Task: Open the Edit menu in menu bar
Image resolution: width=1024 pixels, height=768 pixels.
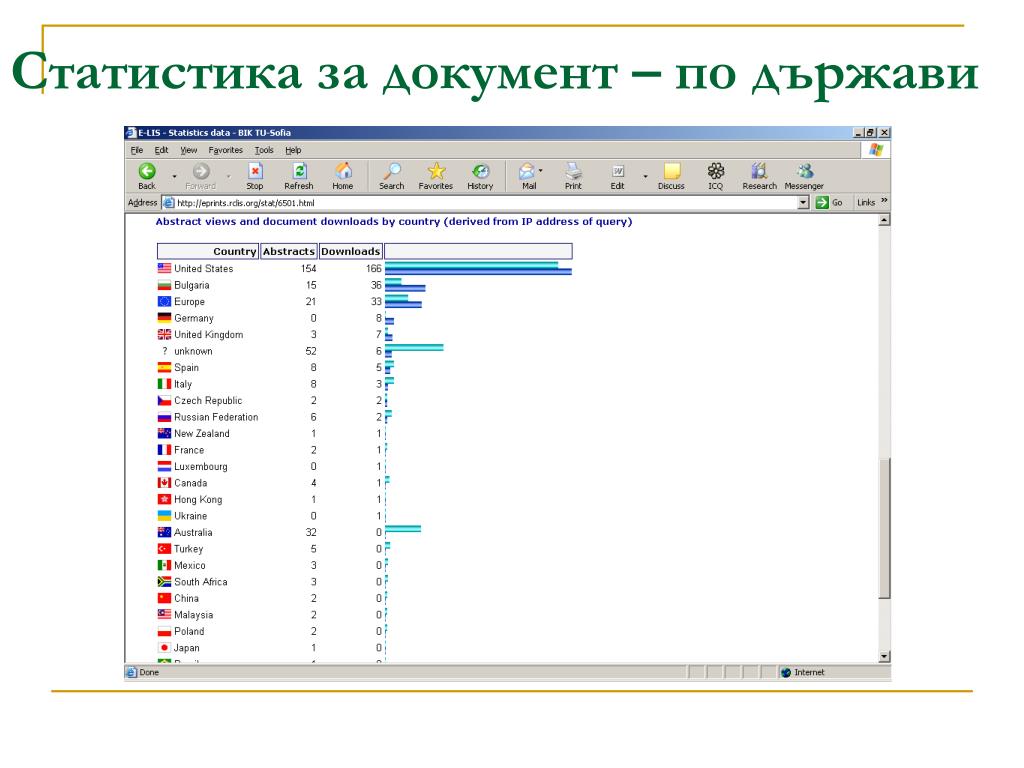Action: [x=161, y=150]
